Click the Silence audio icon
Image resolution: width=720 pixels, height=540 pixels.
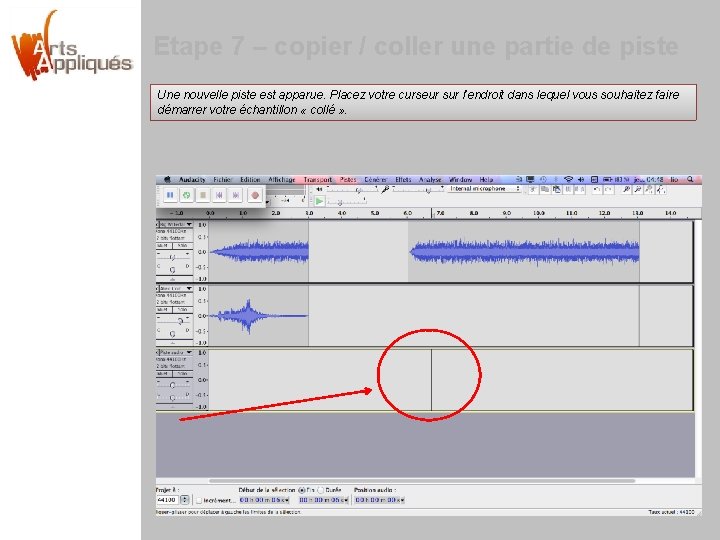(x=580, y=189)
